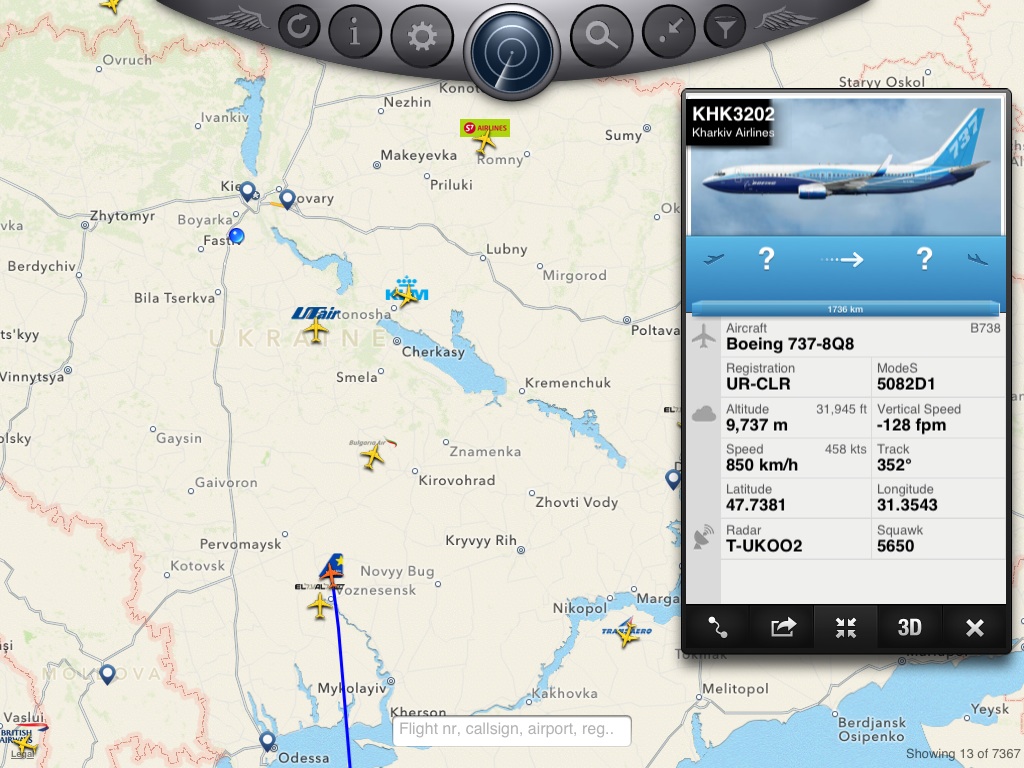The width and height of the screenshot is (1024, 768).
Task: Open settings gear in the top toolbar
Action: [x=422, y=36]
